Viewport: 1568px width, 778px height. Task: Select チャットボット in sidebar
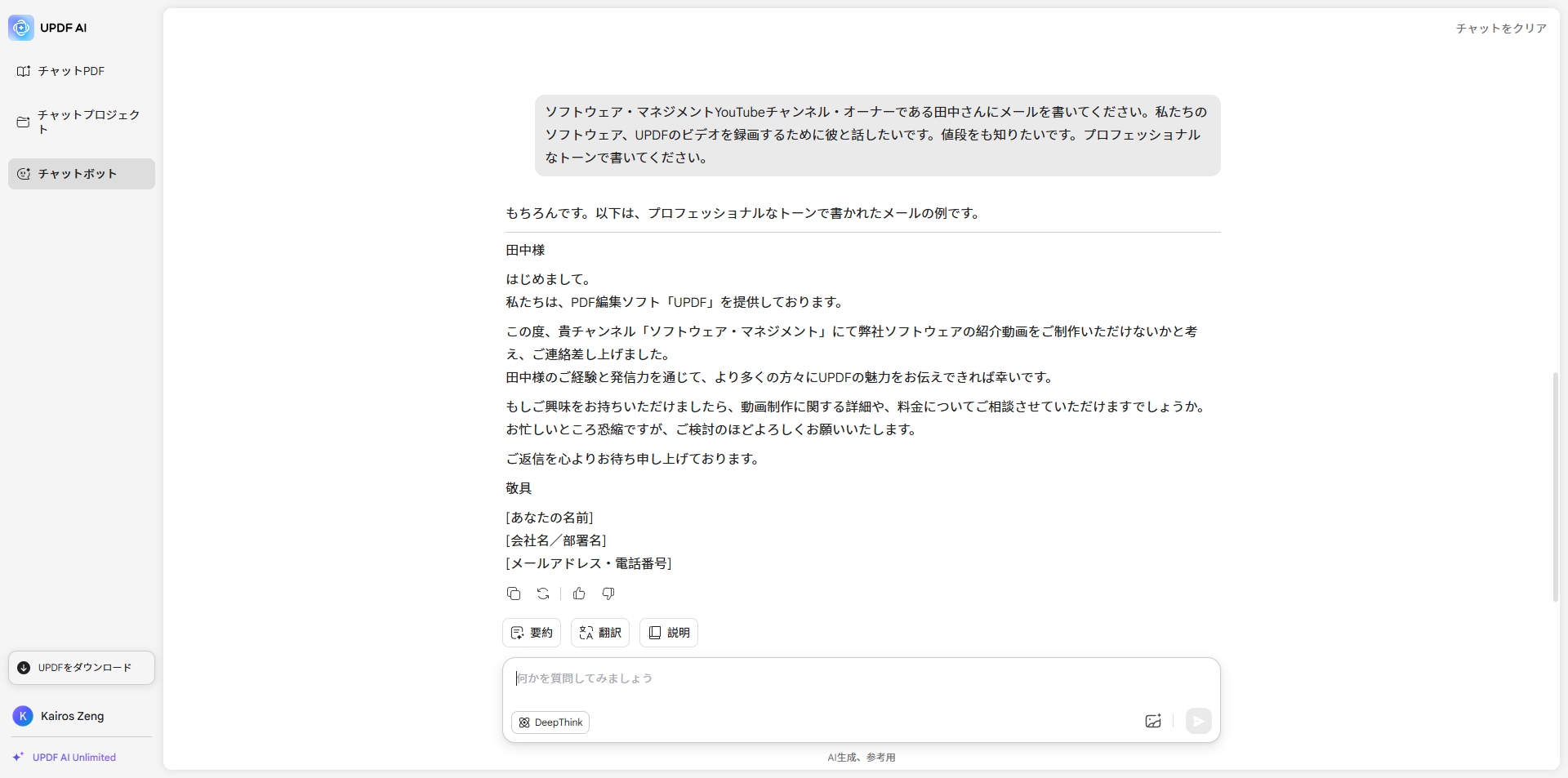click(82, 174)
